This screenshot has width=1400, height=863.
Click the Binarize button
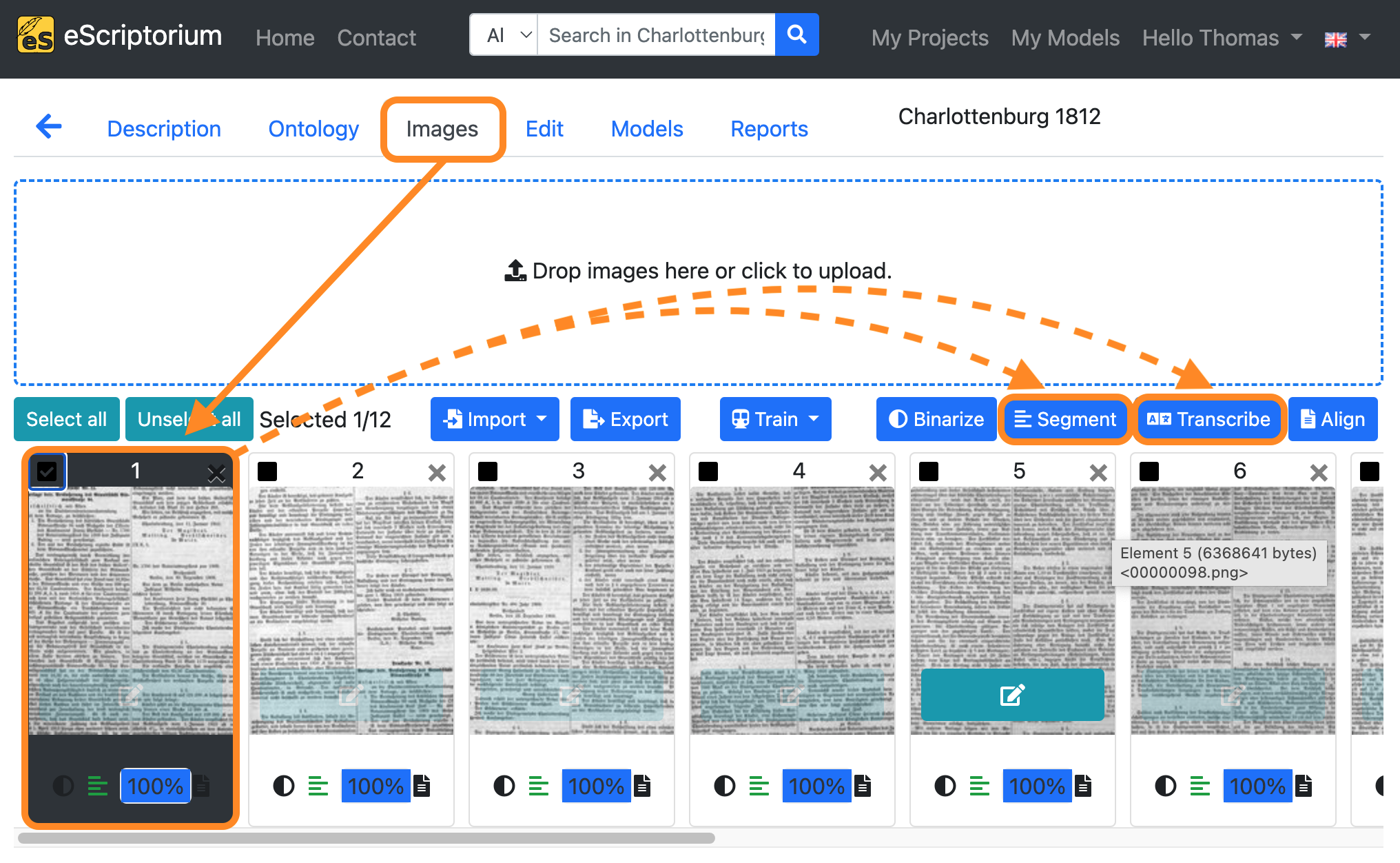(936, 419)
